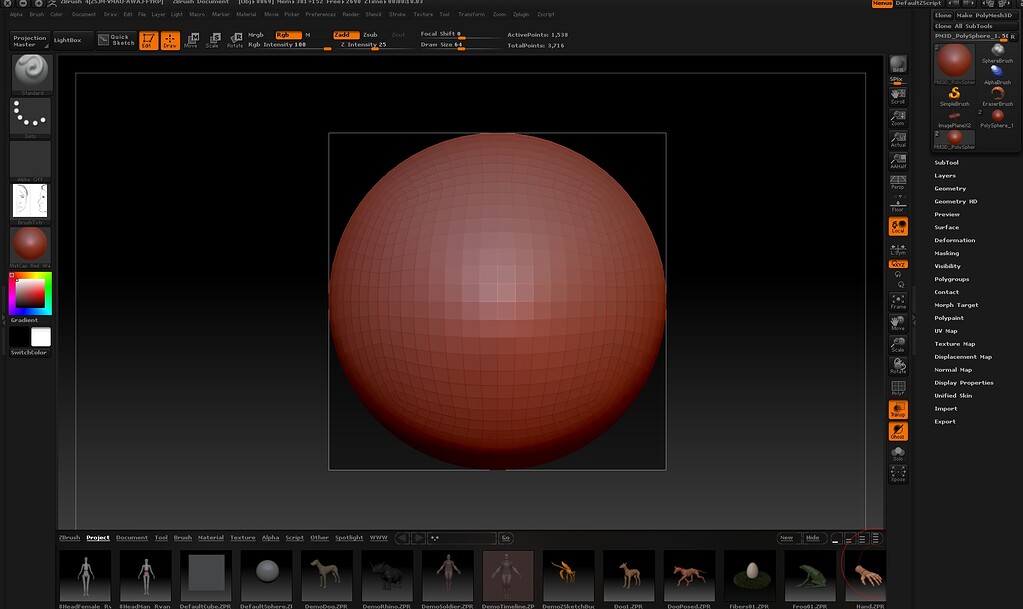Image resolution: width=1023 pixels, height=609 pixels.
Task: Open the DemoSoldier.ZPR project thumbnail
Action: coord(447,577)
